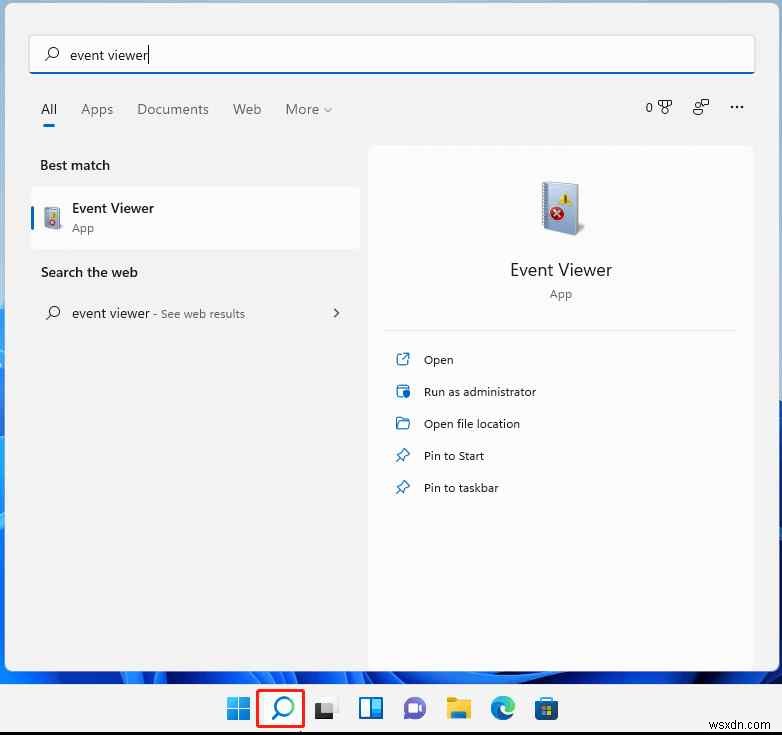Open the Widgets taskbar icon

click(x=371, y=708)
